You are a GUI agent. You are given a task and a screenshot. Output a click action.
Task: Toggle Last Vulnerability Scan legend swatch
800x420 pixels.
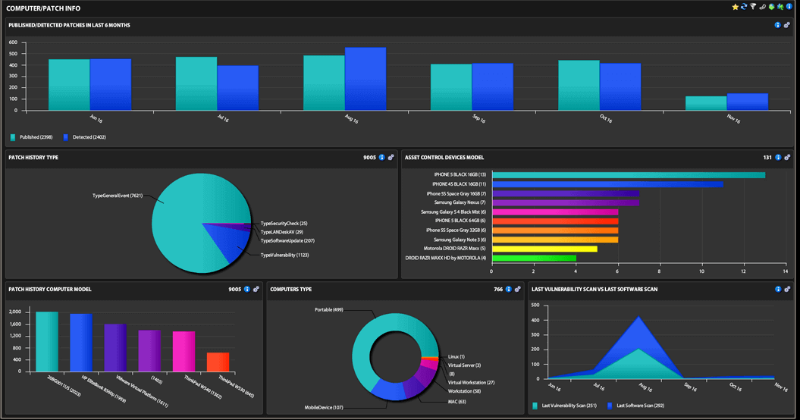click(x=535, y=406)
